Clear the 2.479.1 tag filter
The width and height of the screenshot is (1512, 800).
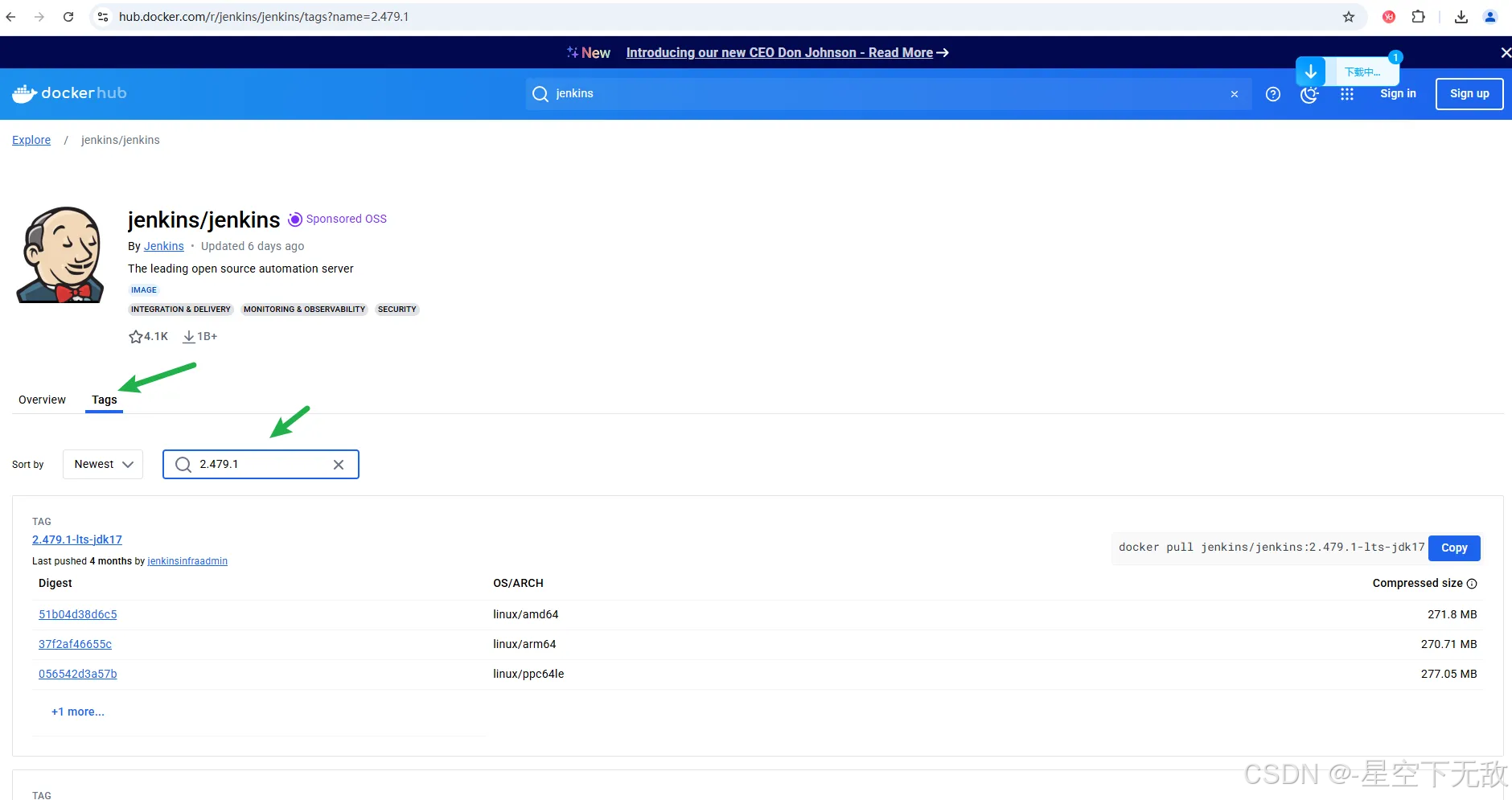[x=339, y=465]
